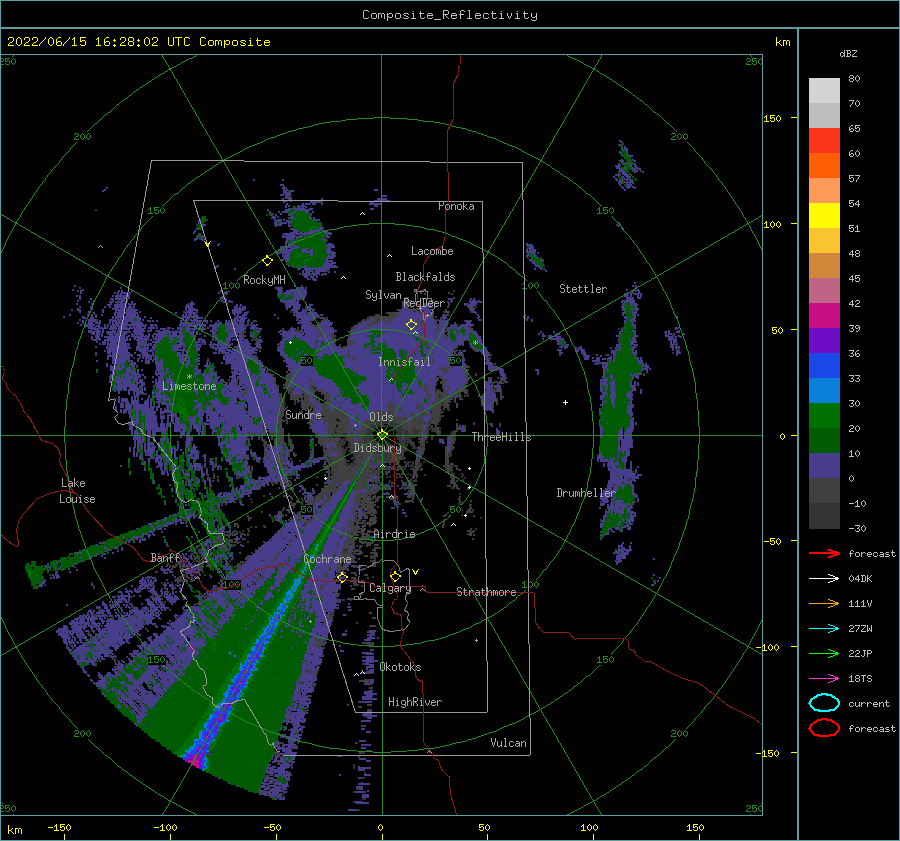Viewport: 900px width, 841px height.
Task: Click the Limestone label
Action: coord(189,386)
